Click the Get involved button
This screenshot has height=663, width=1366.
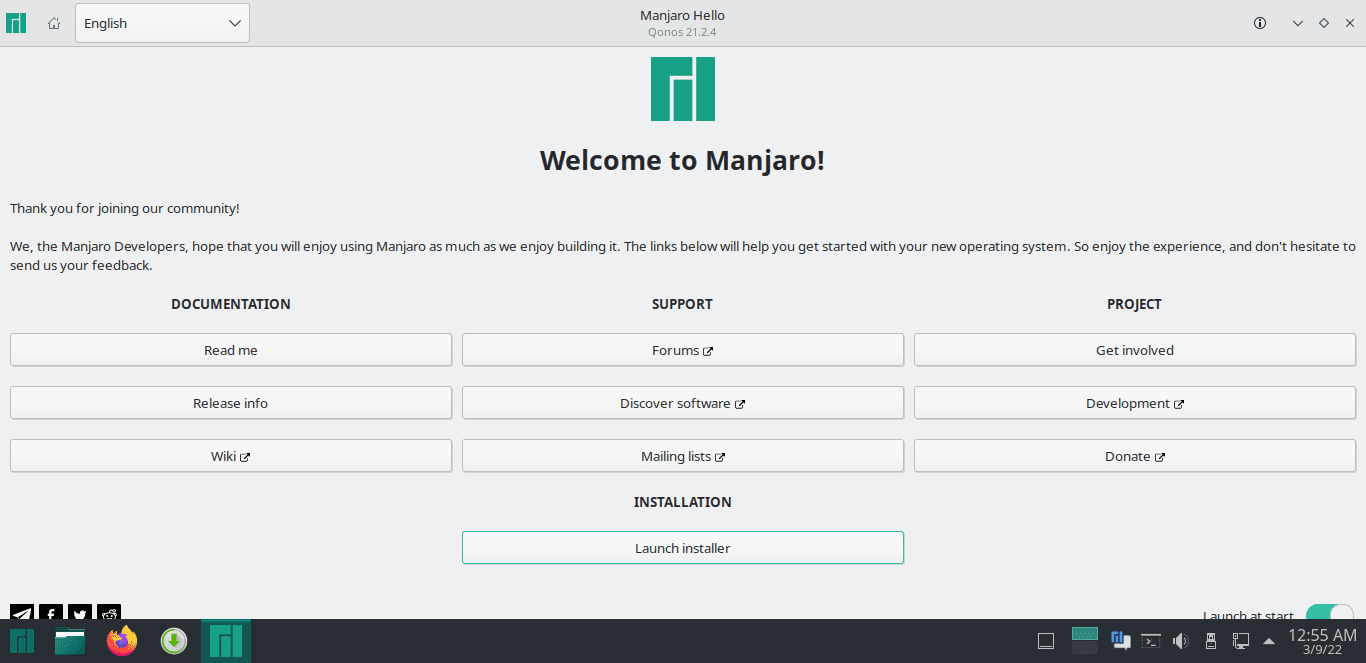click(x=1135, y=350)
